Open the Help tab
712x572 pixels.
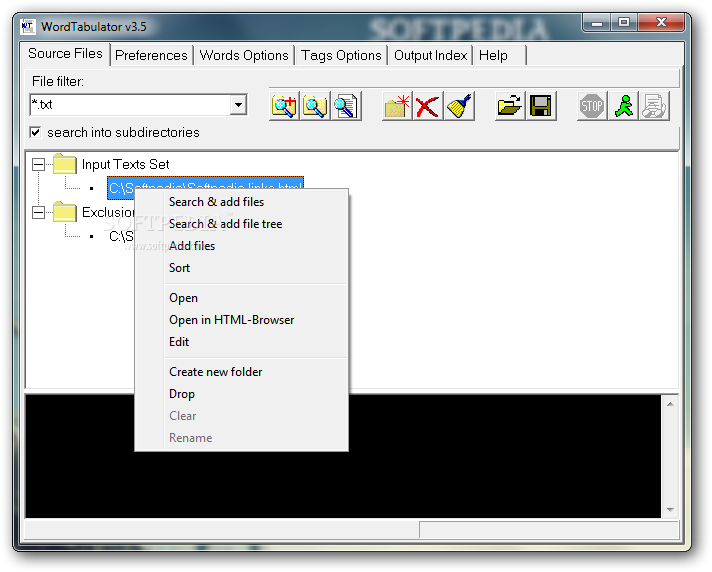(x=499, y=55)
